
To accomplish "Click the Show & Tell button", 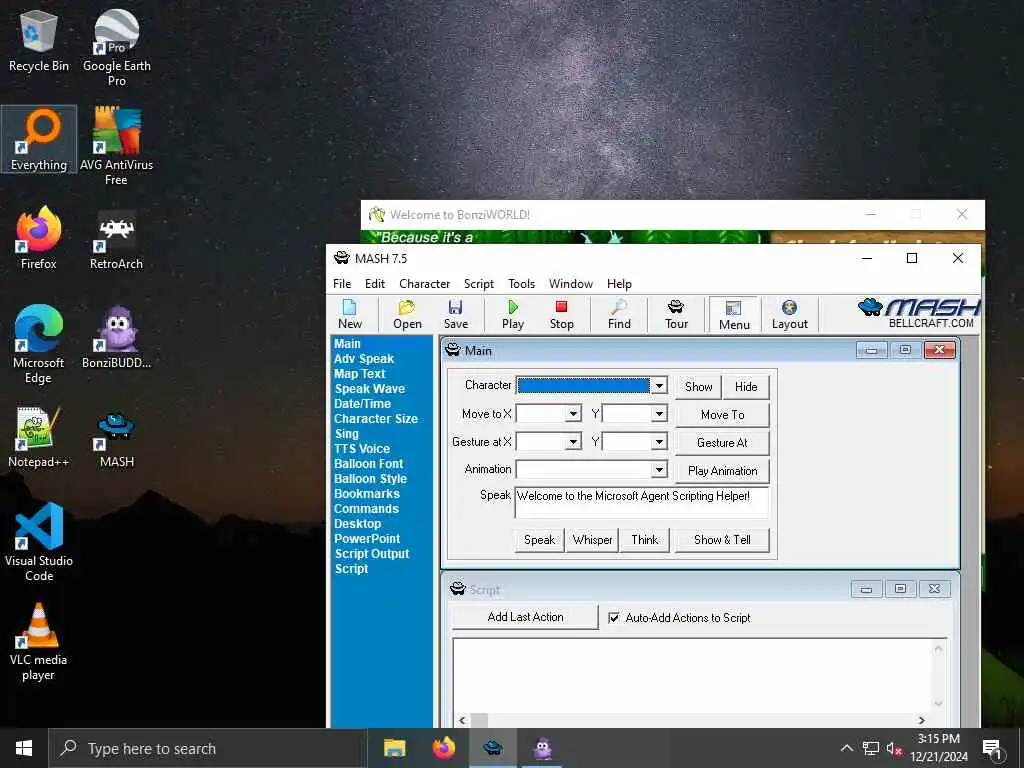I will [x=722, y=540].
